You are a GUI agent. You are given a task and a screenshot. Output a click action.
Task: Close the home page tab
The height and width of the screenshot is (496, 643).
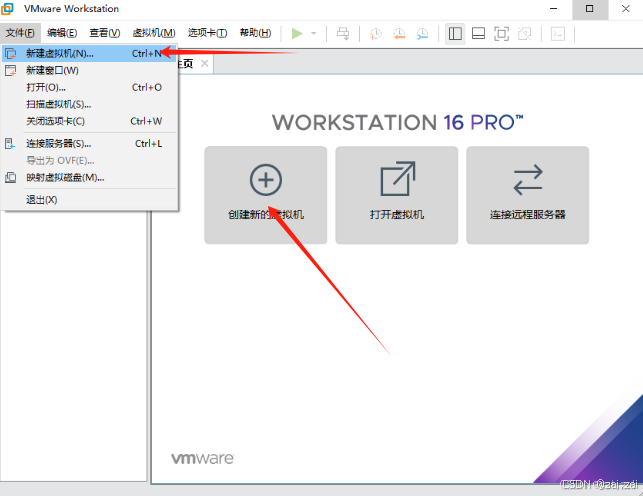pyautogui.click(x=205, y=64)
